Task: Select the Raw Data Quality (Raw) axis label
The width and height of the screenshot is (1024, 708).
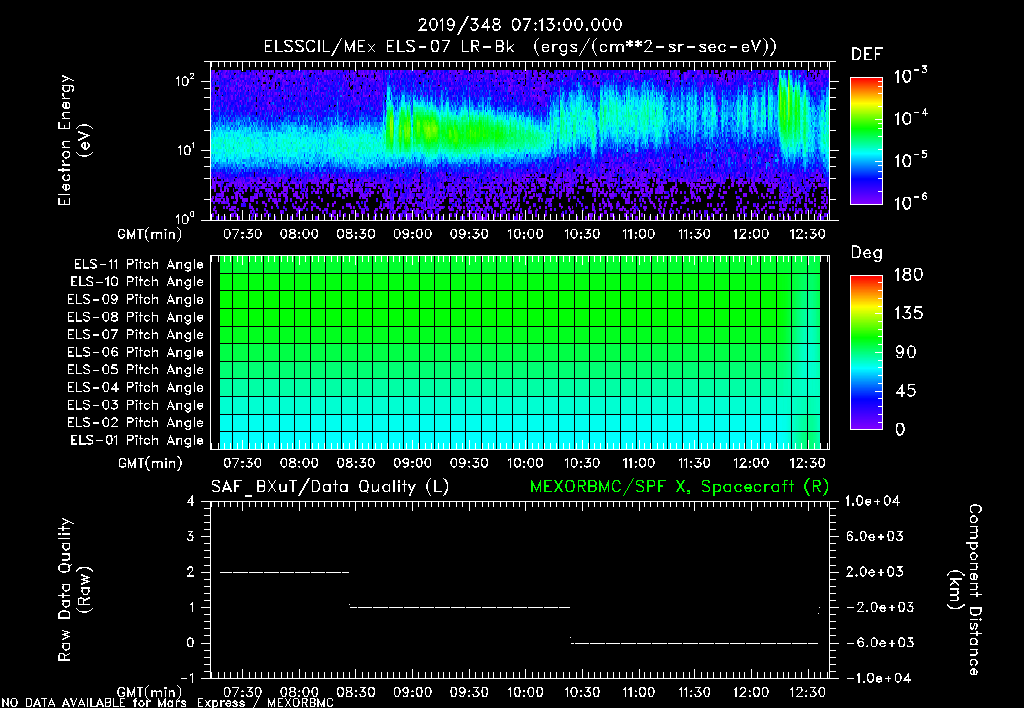Action: (74, 590)
